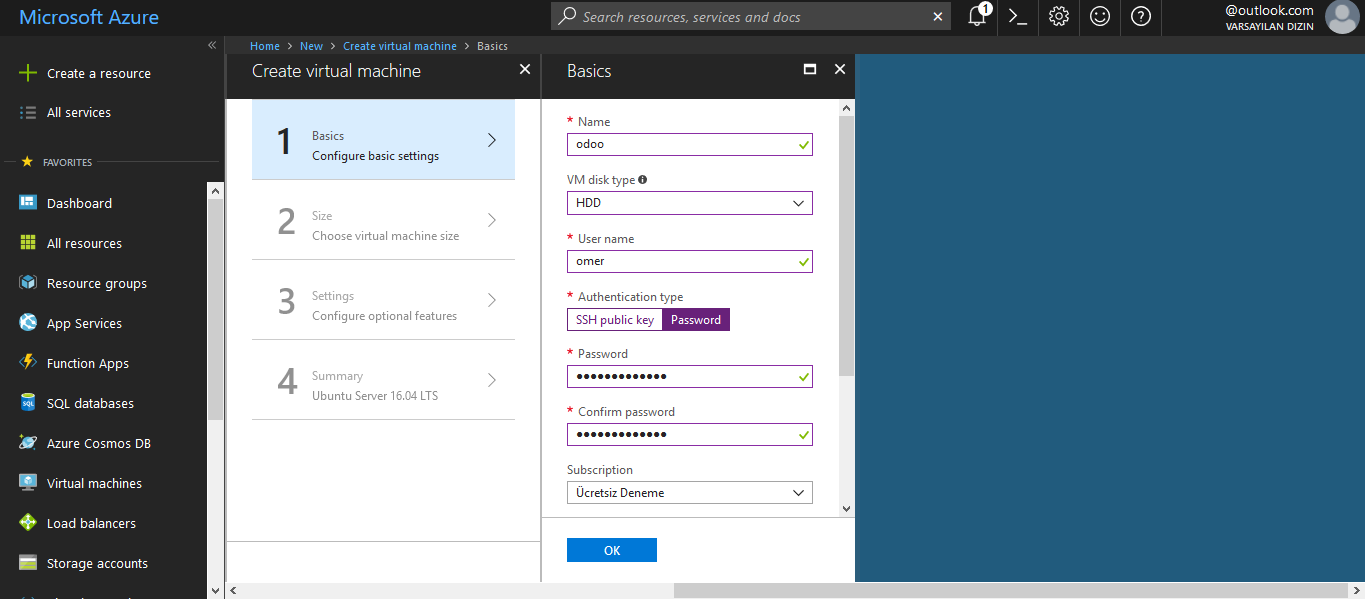Click the feedback smiley icon
Viewport: 1365px width, 599px height.
coord(1100,16)
